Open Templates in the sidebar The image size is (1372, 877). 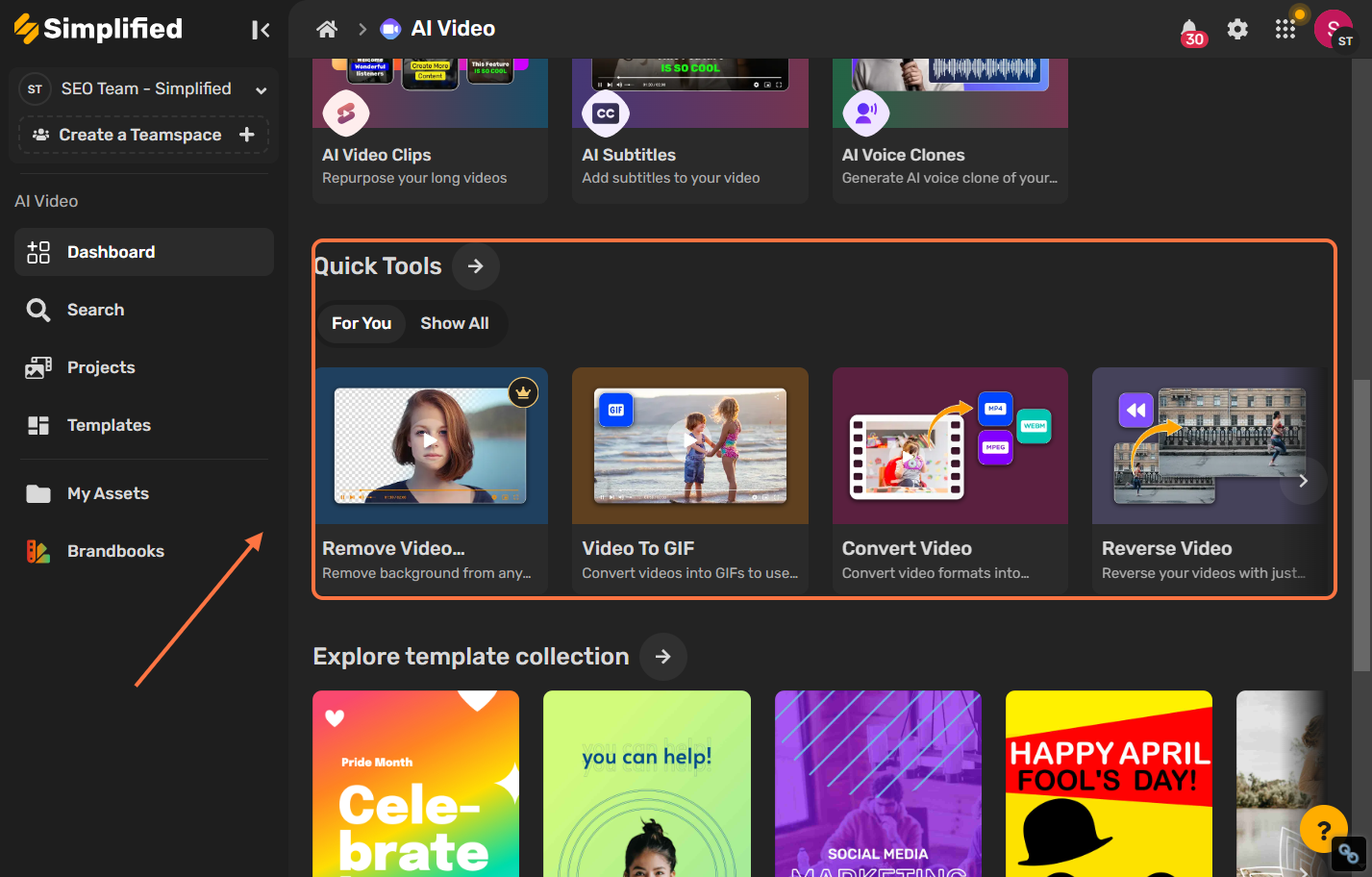coord(144,425)
